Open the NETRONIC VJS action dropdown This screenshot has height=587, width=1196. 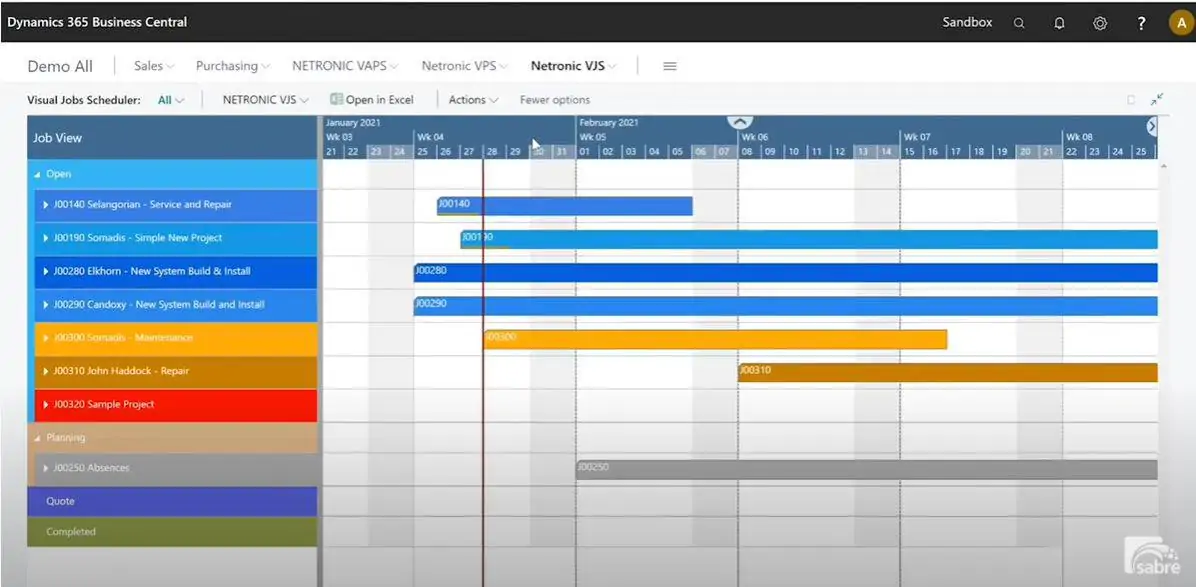point(265,100)
